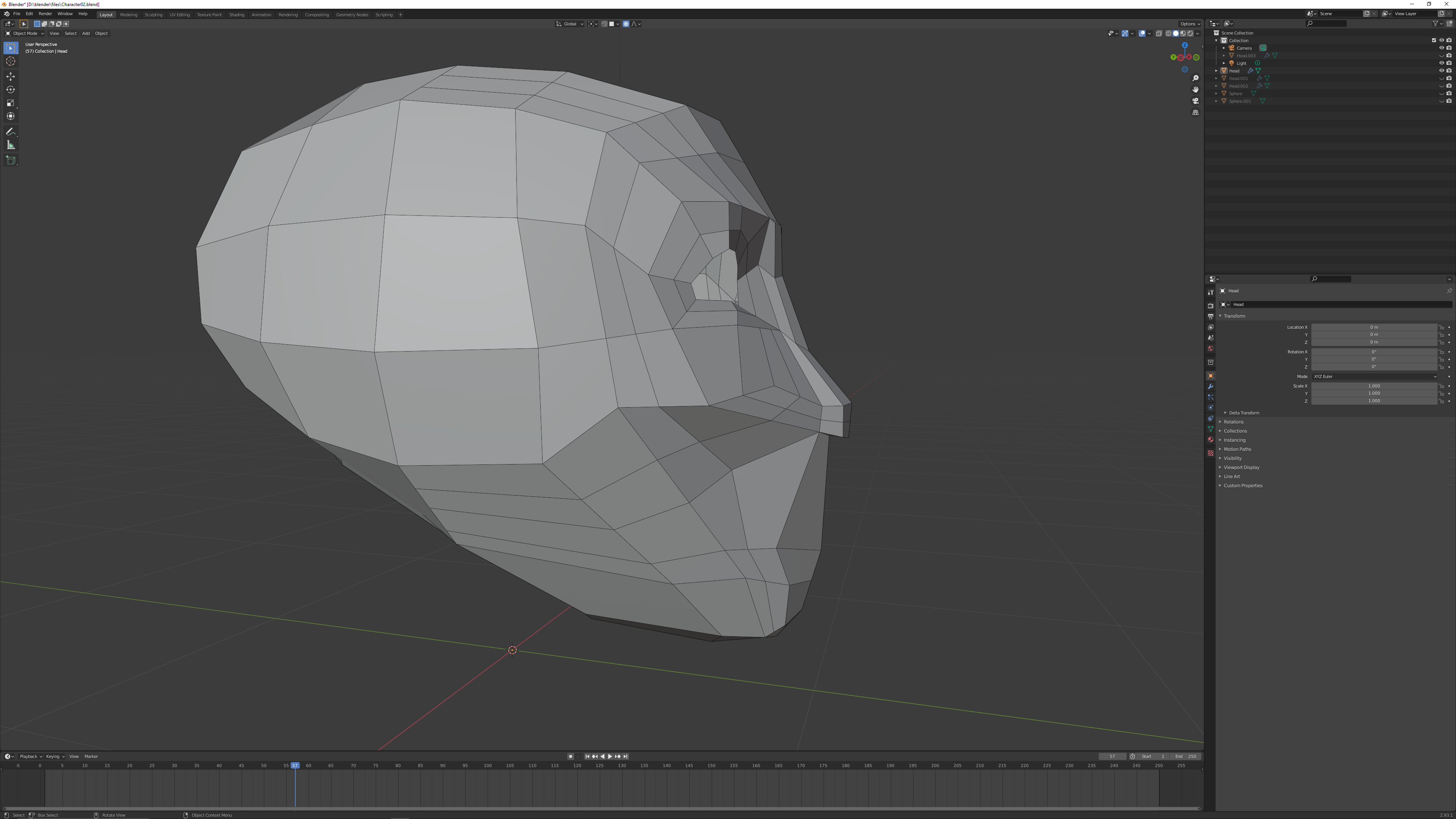Activate the Rotate tool
Viewport: 1456px width, 819px height.
pyautogui.click(x=11, y=89)
